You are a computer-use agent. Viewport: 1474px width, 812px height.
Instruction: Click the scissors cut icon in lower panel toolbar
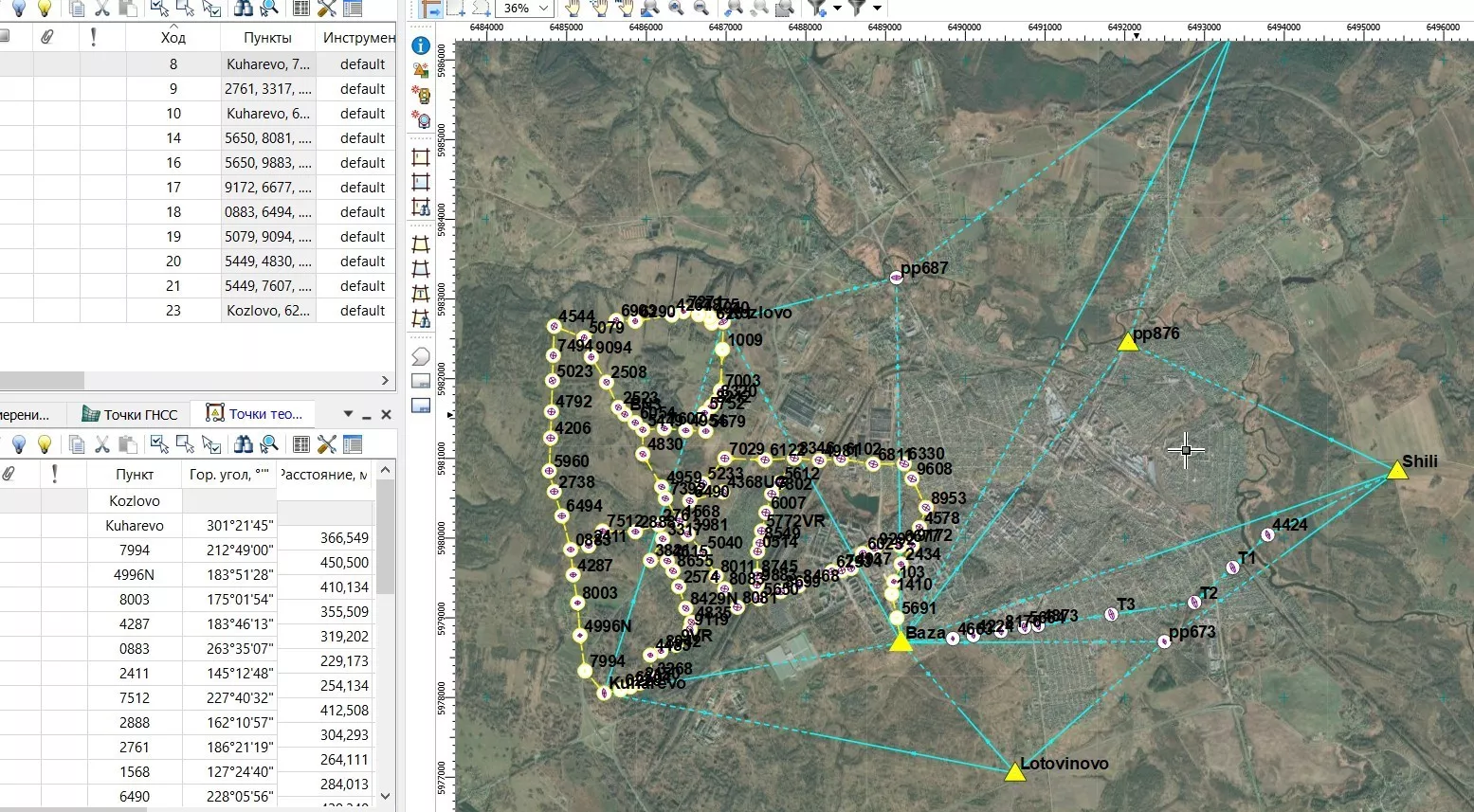(x=102, y=444)
